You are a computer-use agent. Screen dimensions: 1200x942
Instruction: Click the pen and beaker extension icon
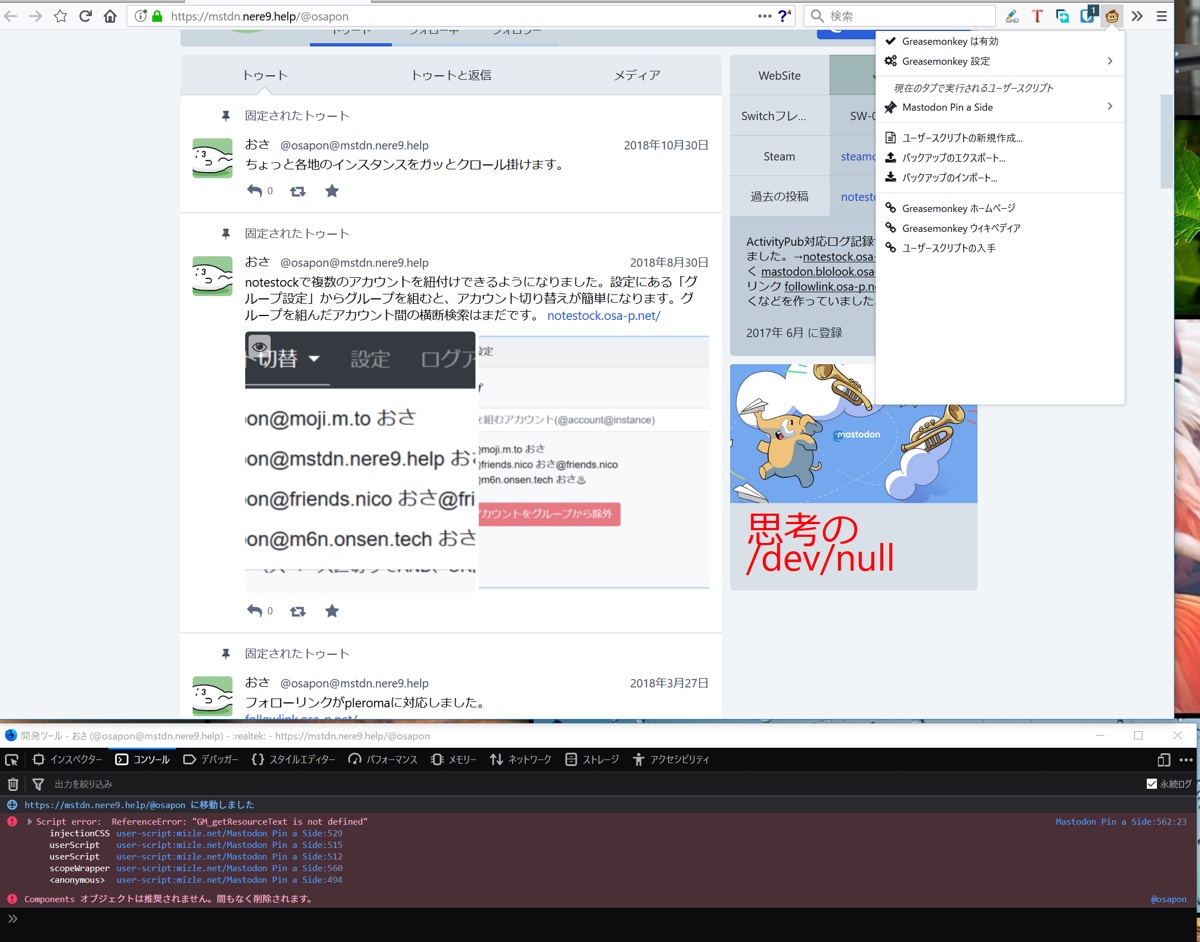tap(1012, 16)
